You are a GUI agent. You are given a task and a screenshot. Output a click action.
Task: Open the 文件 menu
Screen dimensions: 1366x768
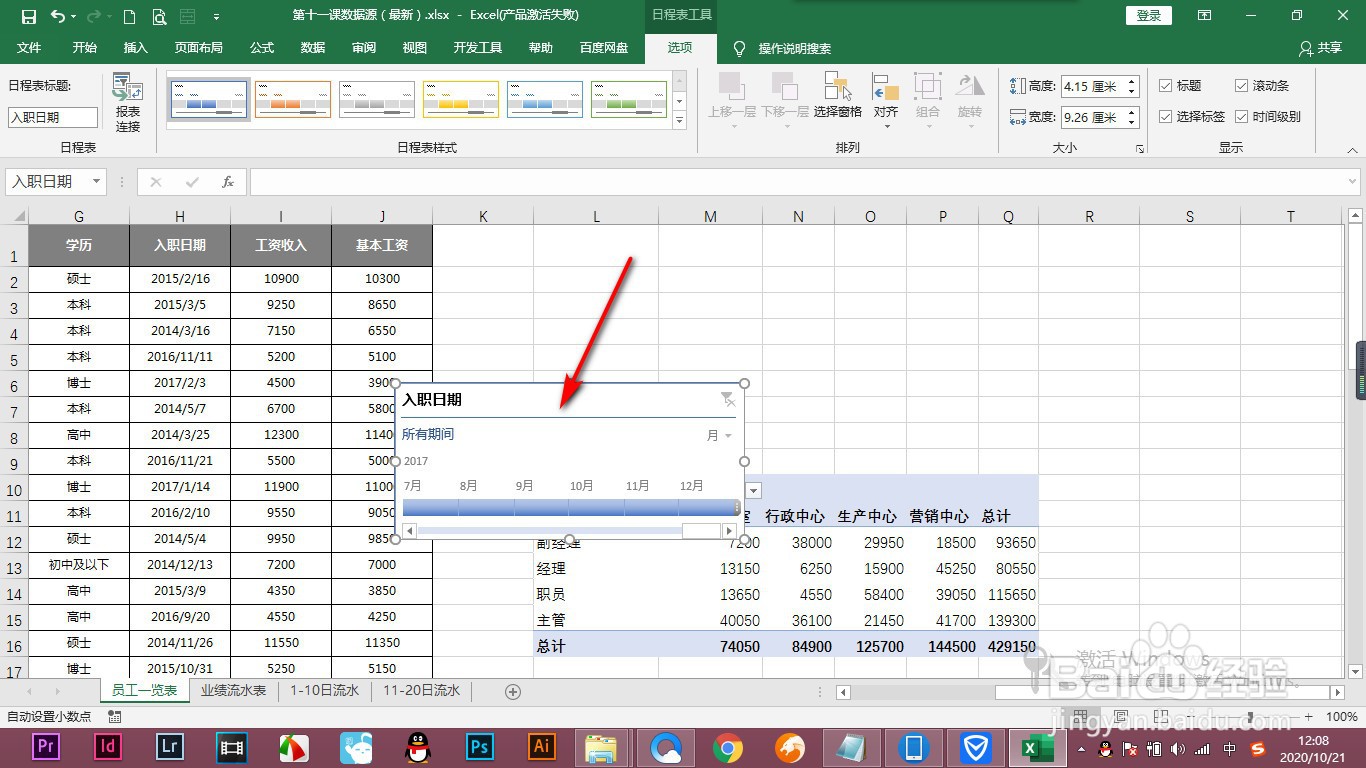click(x=29, y=48)
